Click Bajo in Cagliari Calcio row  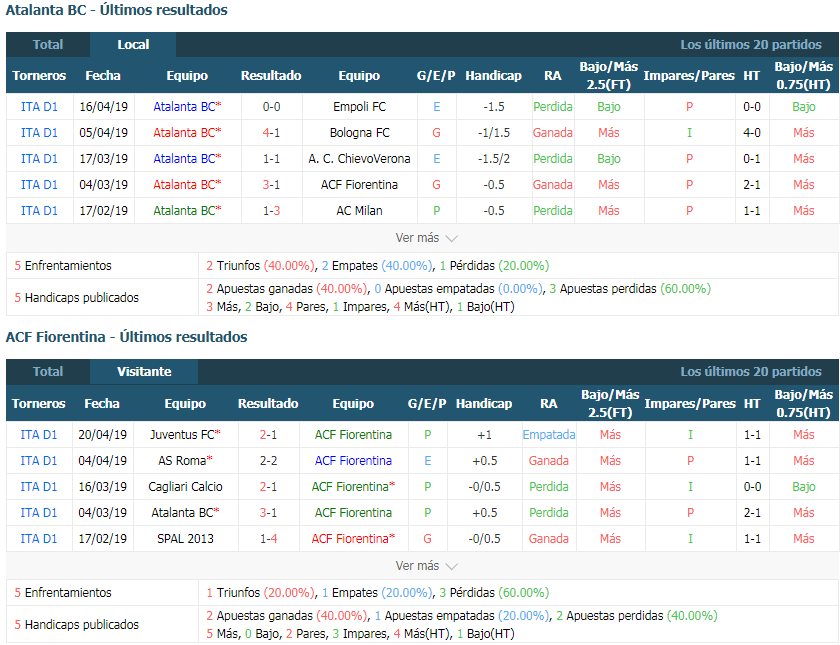(x=804, y=486)
